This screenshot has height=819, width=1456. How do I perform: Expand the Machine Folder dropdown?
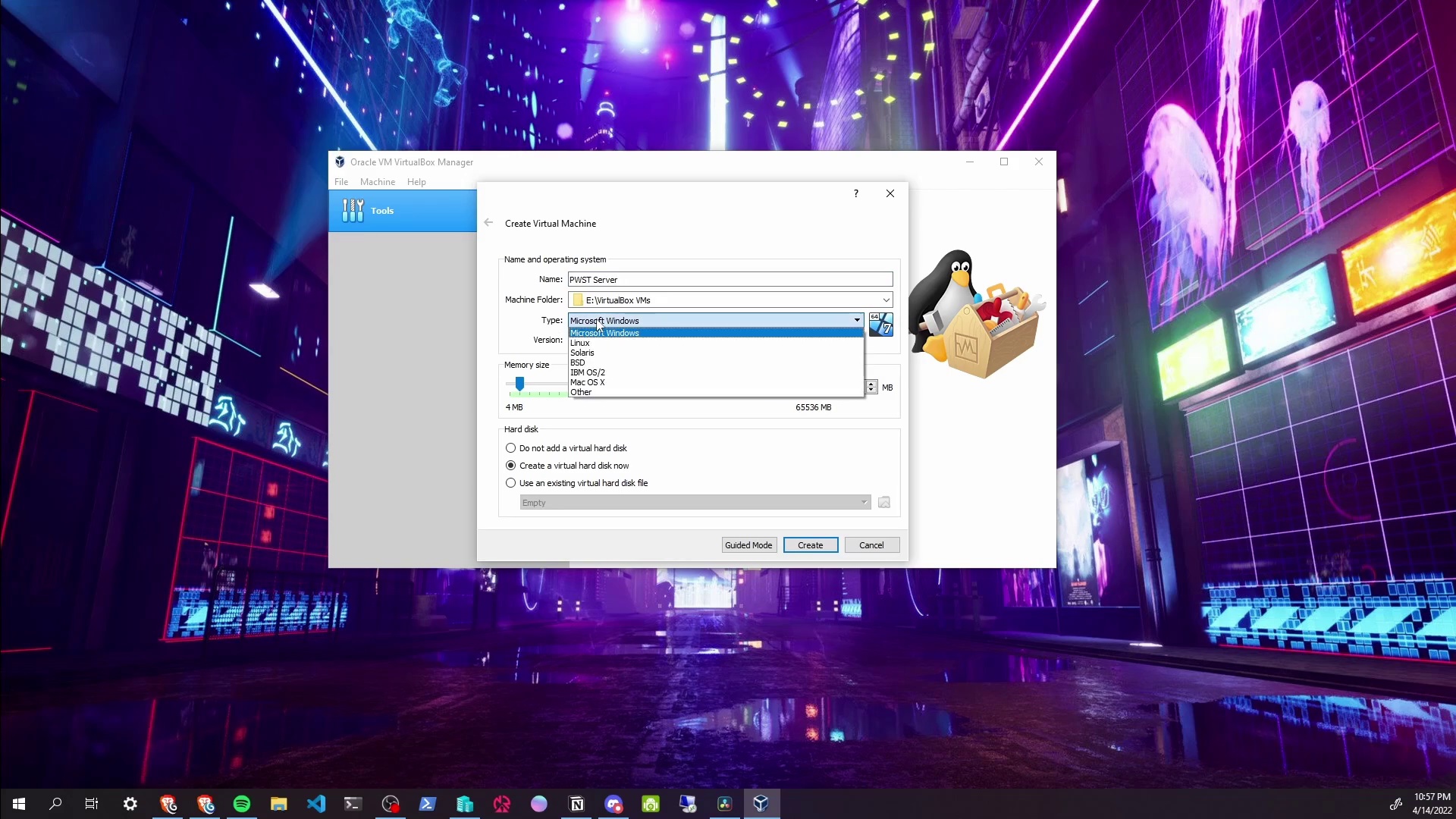tap(886, 300)
